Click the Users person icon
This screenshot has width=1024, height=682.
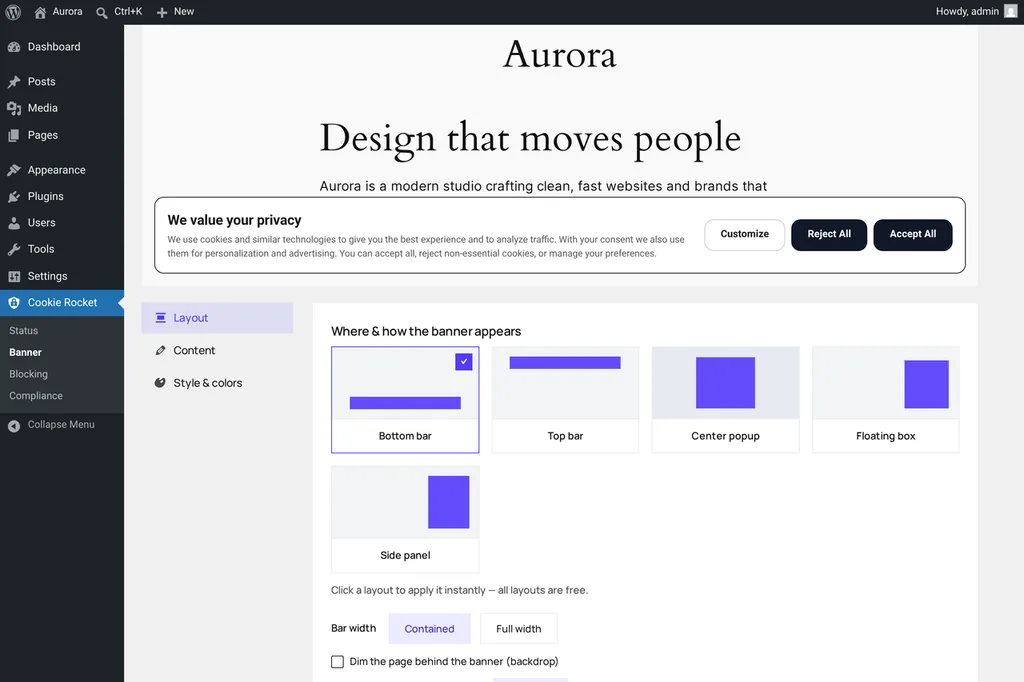click(14, 223)
